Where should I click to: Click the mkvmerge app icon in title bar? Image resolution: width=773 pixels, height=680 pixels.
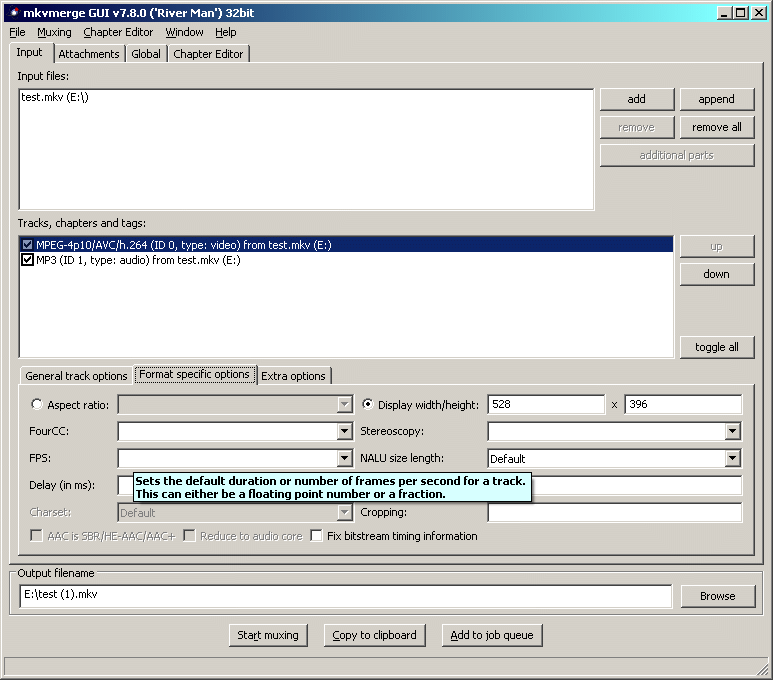(14, 13)
